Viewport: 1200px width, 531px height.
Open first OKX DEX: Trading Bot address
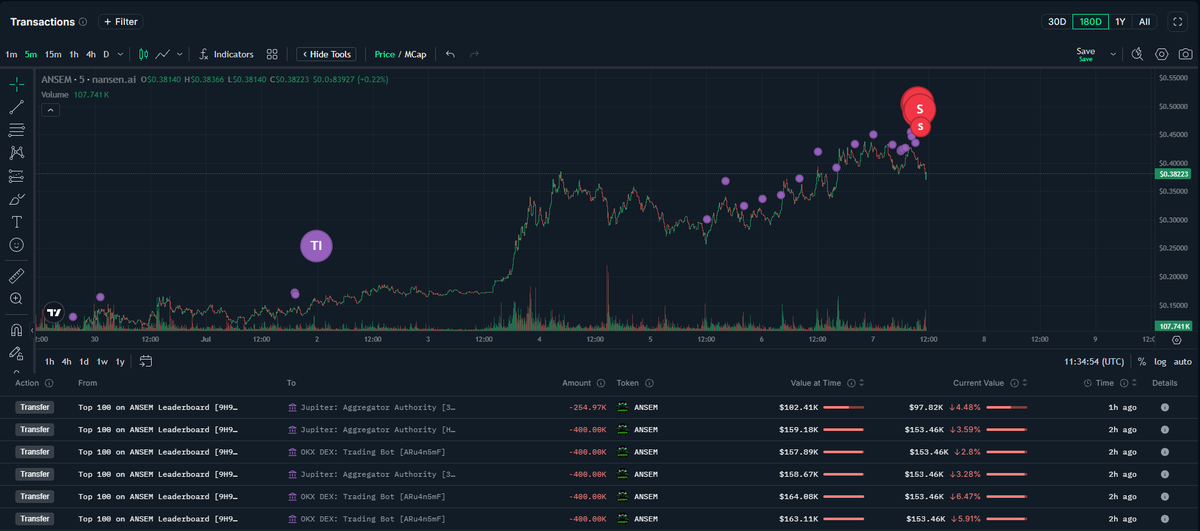coord(365,451)
